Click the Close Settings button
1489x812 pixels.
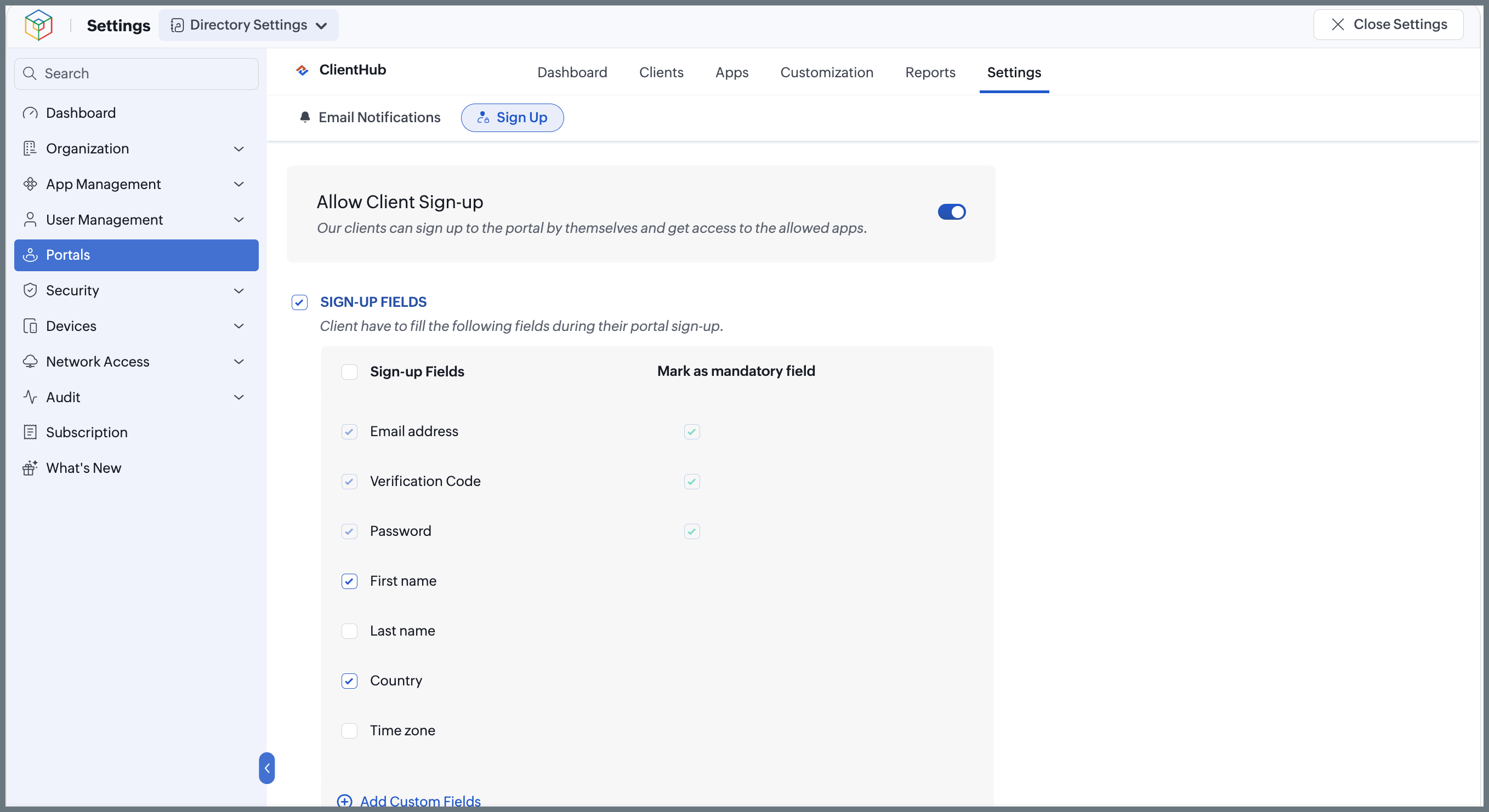pos(1388,24)
